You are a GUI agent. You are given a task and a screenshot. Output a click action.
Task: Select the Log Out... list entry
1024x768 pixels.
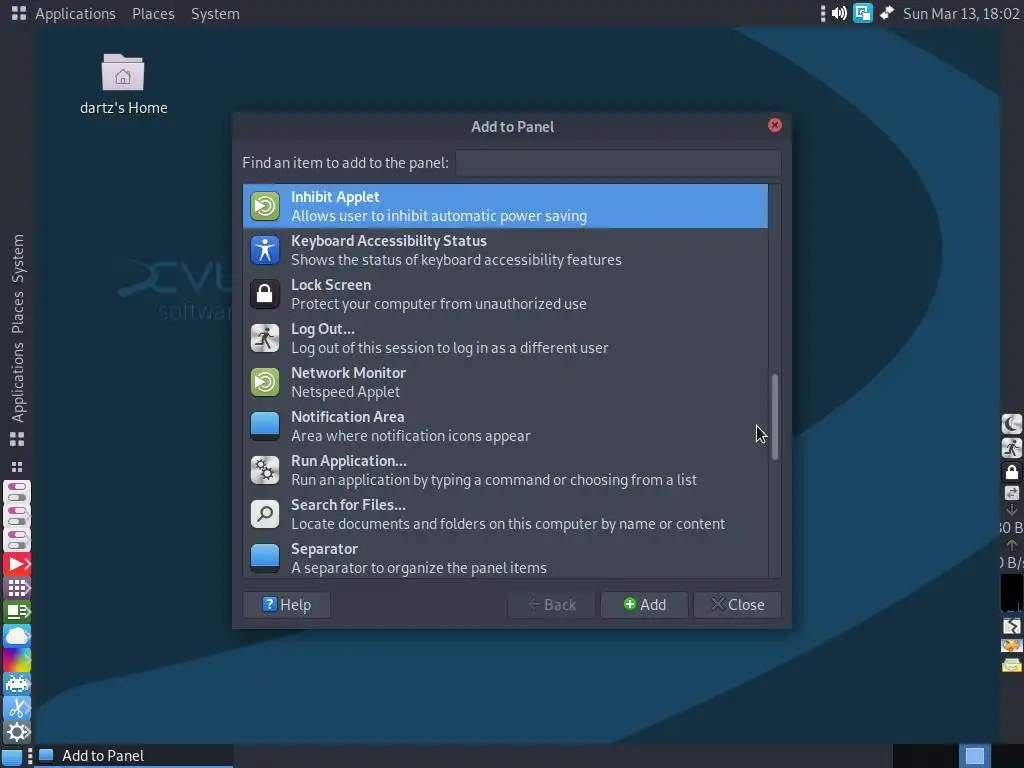click(x=505, y=338)
